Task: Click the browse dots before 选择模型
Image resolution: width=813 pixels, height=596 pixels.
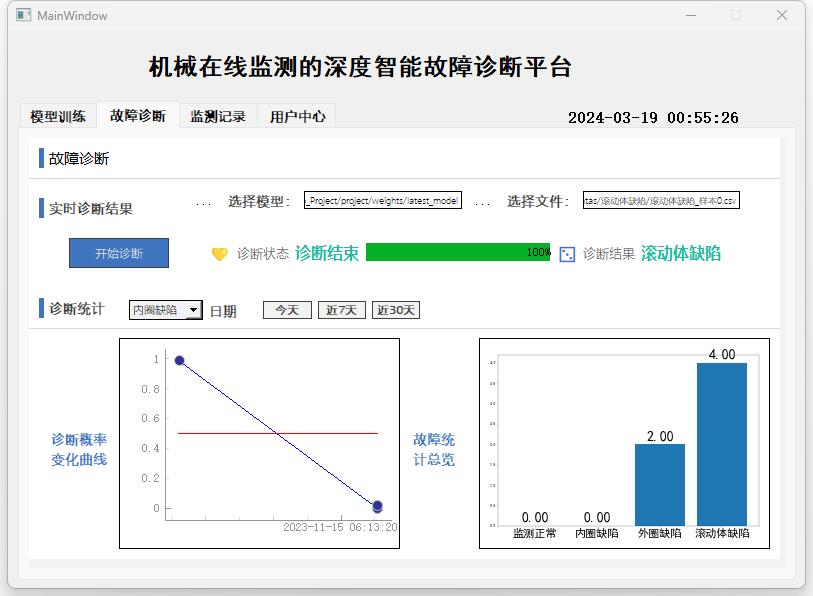Action: (203, 202)
